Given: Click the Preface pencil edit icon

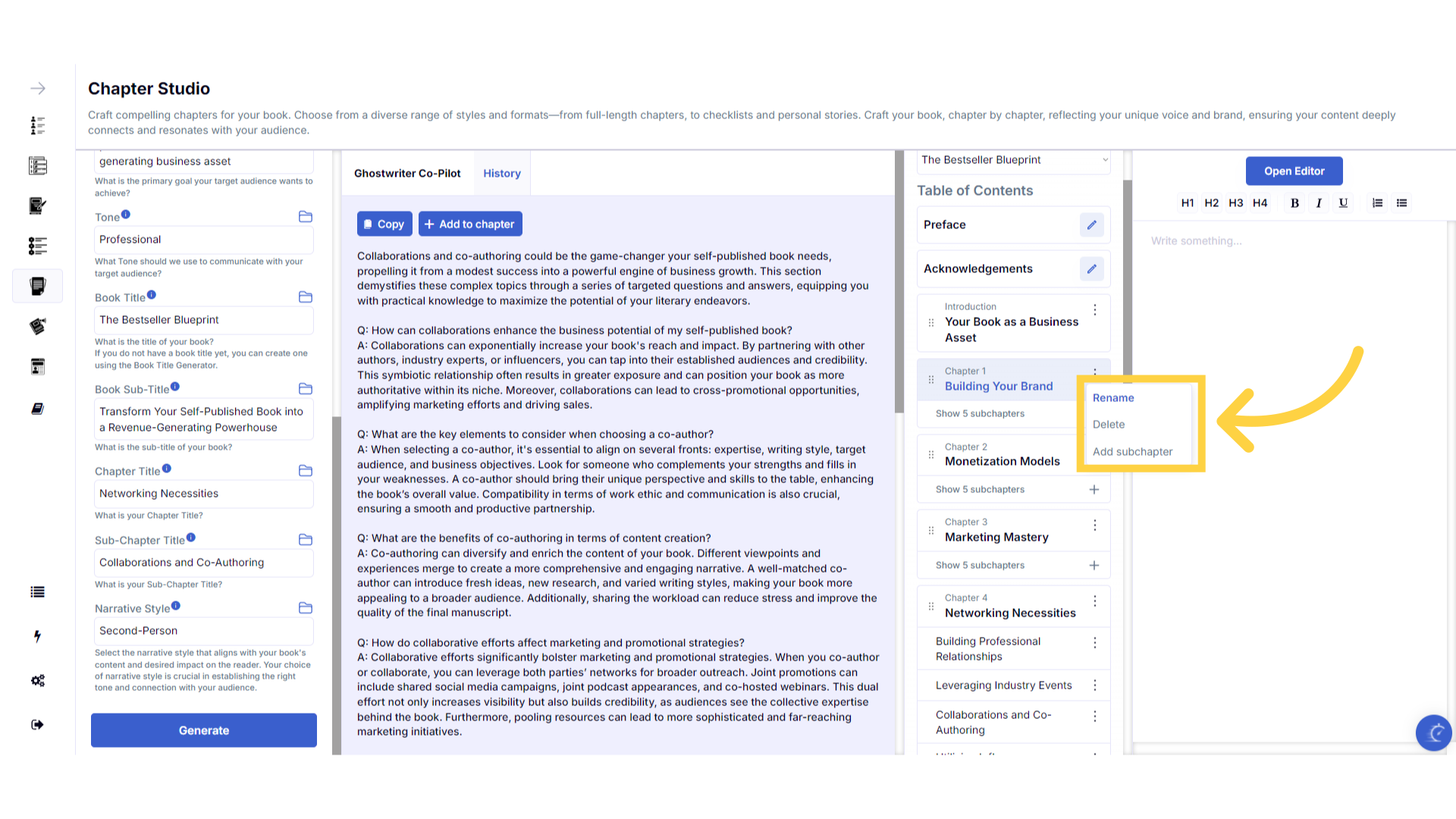Looking at the screenshot, I should tap(1091, 224).
